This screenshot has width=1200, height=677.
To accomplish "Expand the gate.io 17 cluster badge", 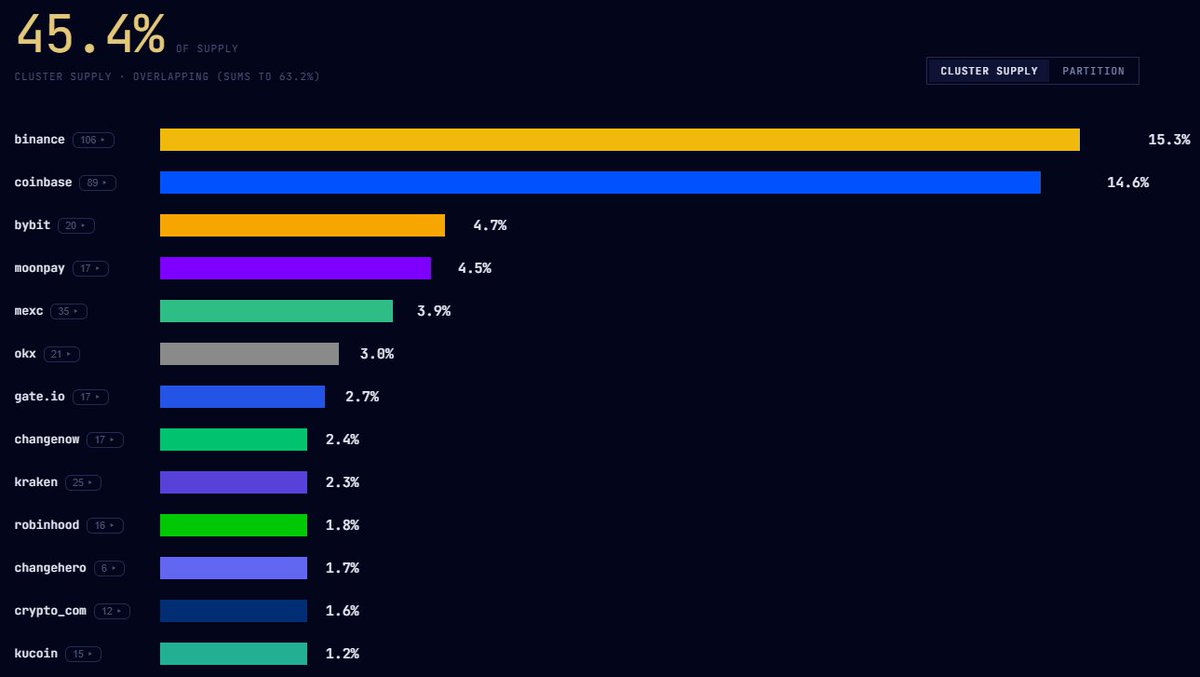I will 91,397.
